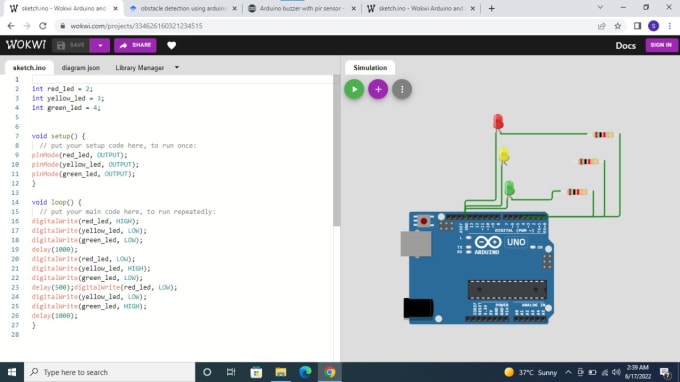Click the browser address bar URL
This screenshot has width=680, height=382.
[x=136, y=26]
